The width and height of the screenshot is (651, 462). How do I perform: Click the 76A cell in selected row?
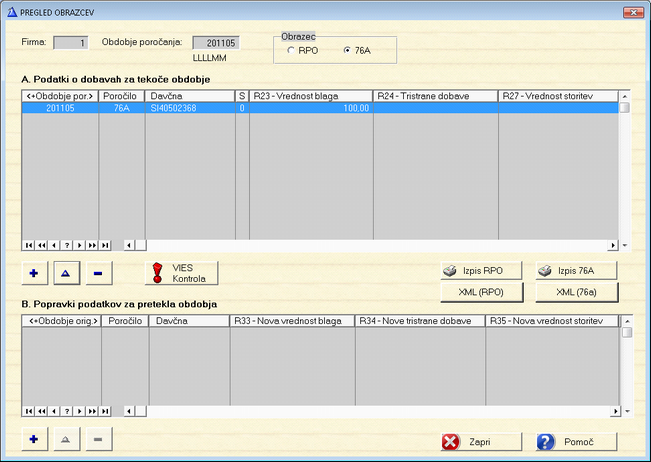click(x=121, y=108)
